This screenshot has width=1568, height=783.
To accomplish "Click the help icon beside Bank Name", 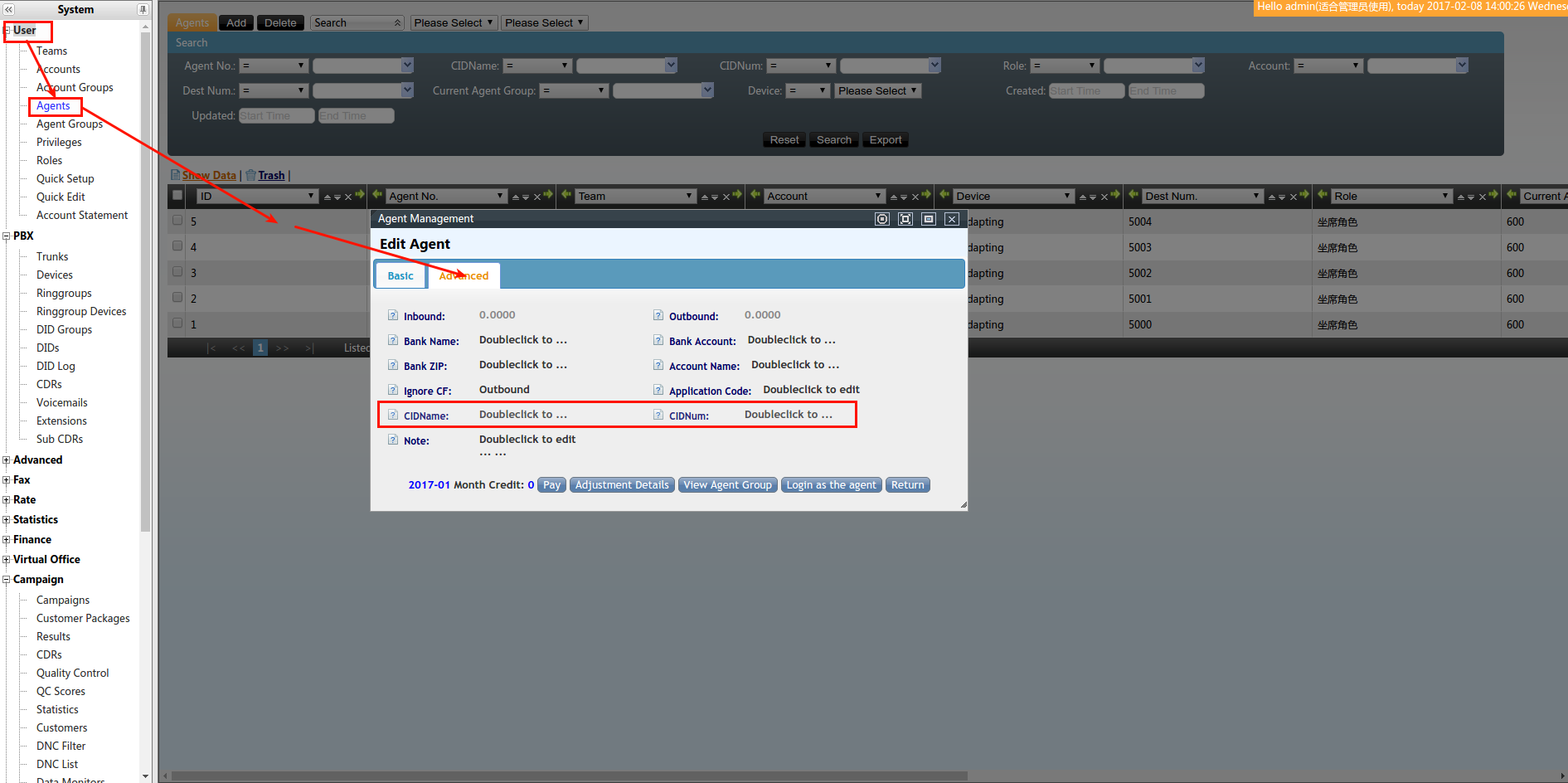I will tap(393, 340).
